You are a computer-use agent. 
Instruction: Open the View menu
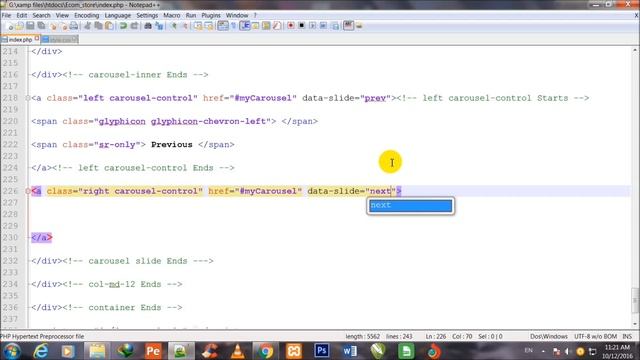point(62,16)
